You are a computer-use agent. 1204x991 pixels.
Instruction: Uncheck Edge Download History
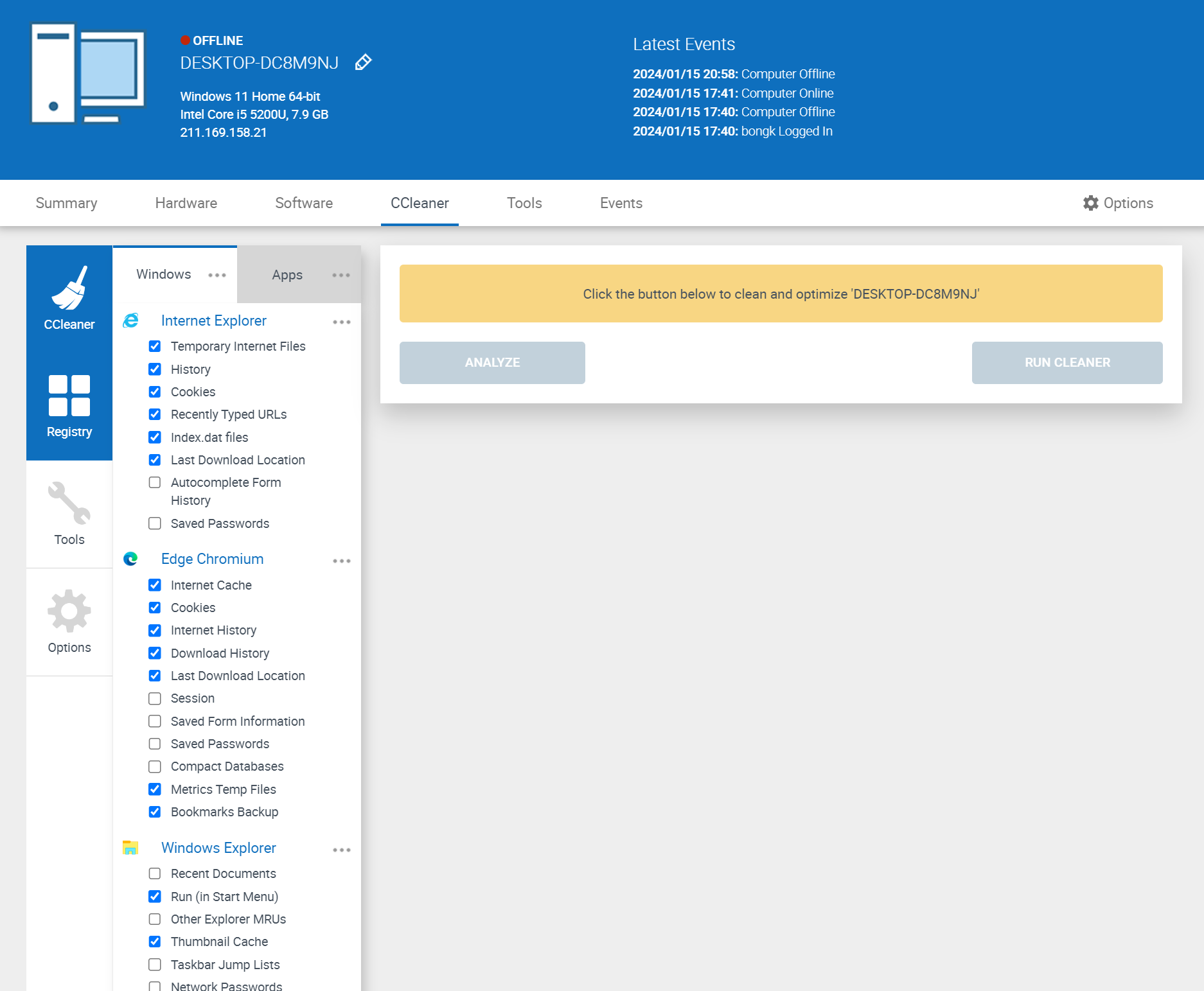coord(155,653)
